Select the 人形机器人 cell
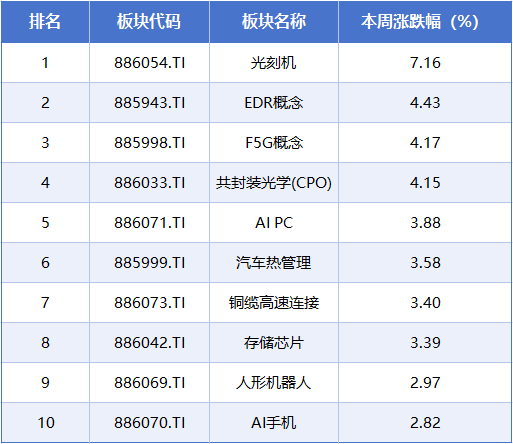Viewport: 513px width, 444px height. (274, 383)
